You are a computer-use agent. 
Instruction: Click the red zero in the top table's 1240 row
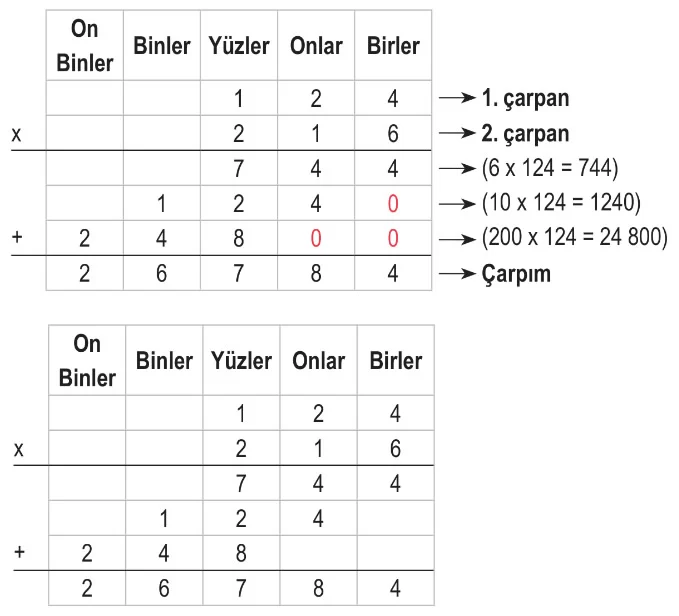pyautogui.click(x=393, y=204)
